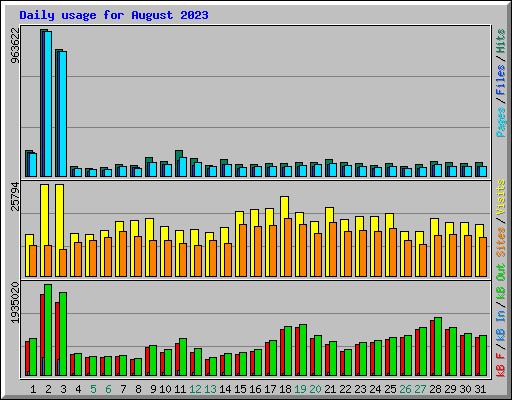Image resolution: width=512 pixels, height=400 pixels.
Task: Click day label 16 on the x-axis
Action: [x=255, y=389]
